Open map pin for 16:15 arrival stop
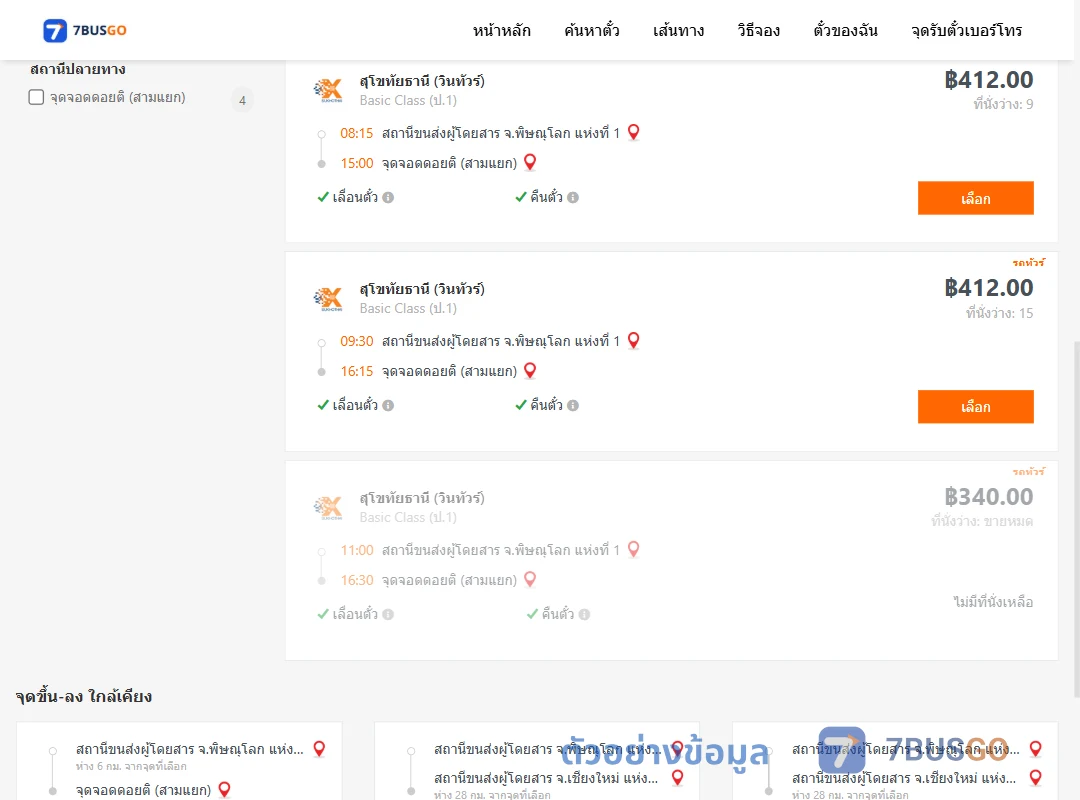The width and height of the screenshot is (1080, 800). click(x=530, y=371)
